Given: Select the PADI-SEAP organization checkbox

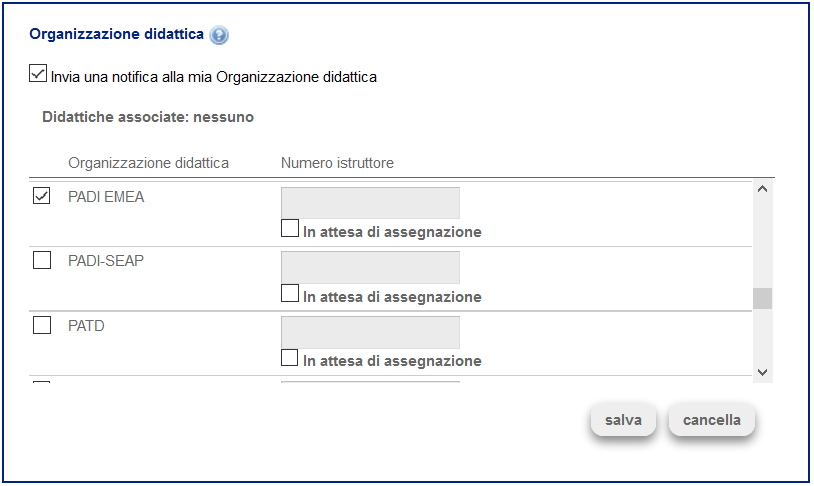Looking at the screenshot, I should (x=42, y=261).
